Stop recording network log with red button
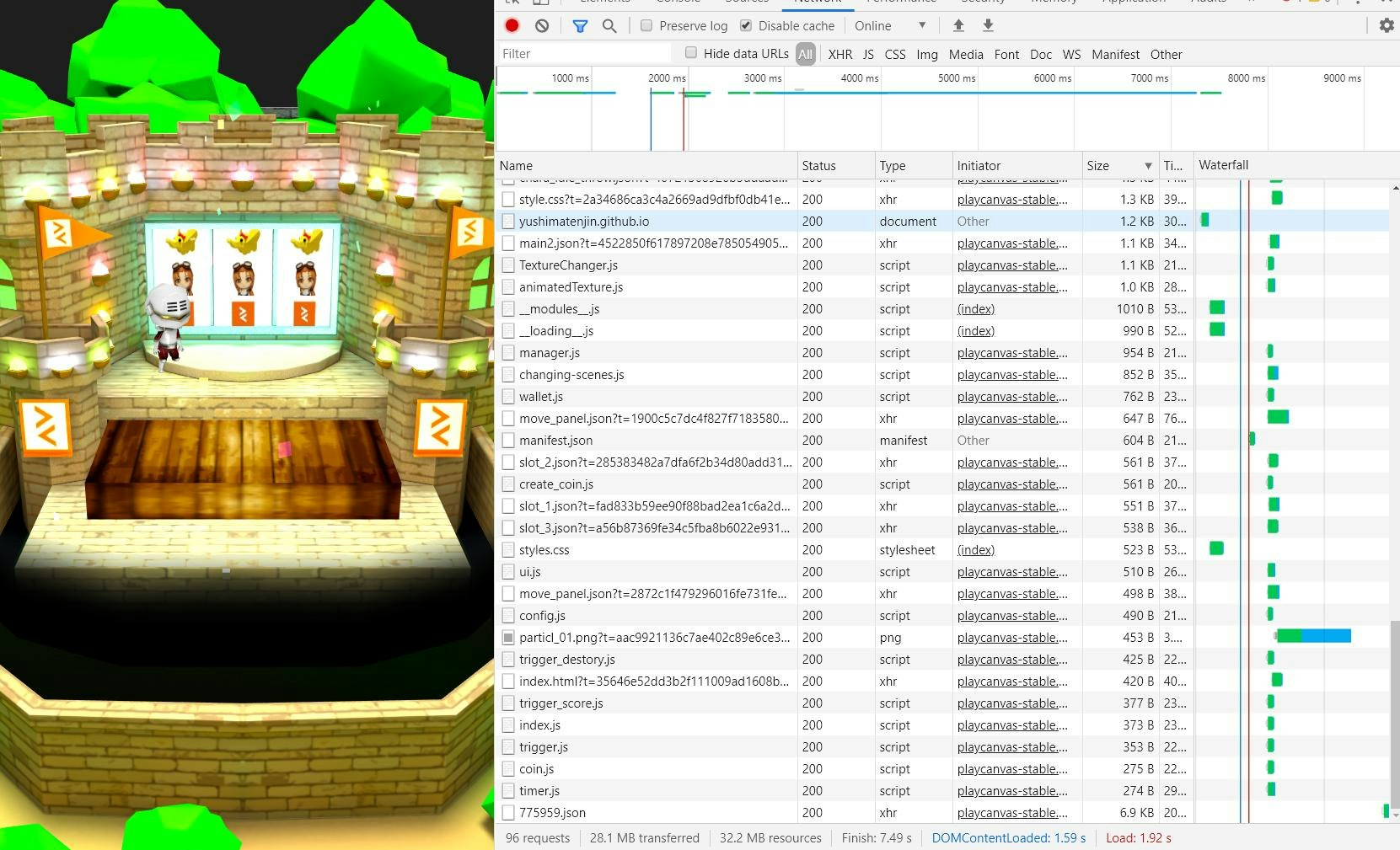 coord(512,25)
